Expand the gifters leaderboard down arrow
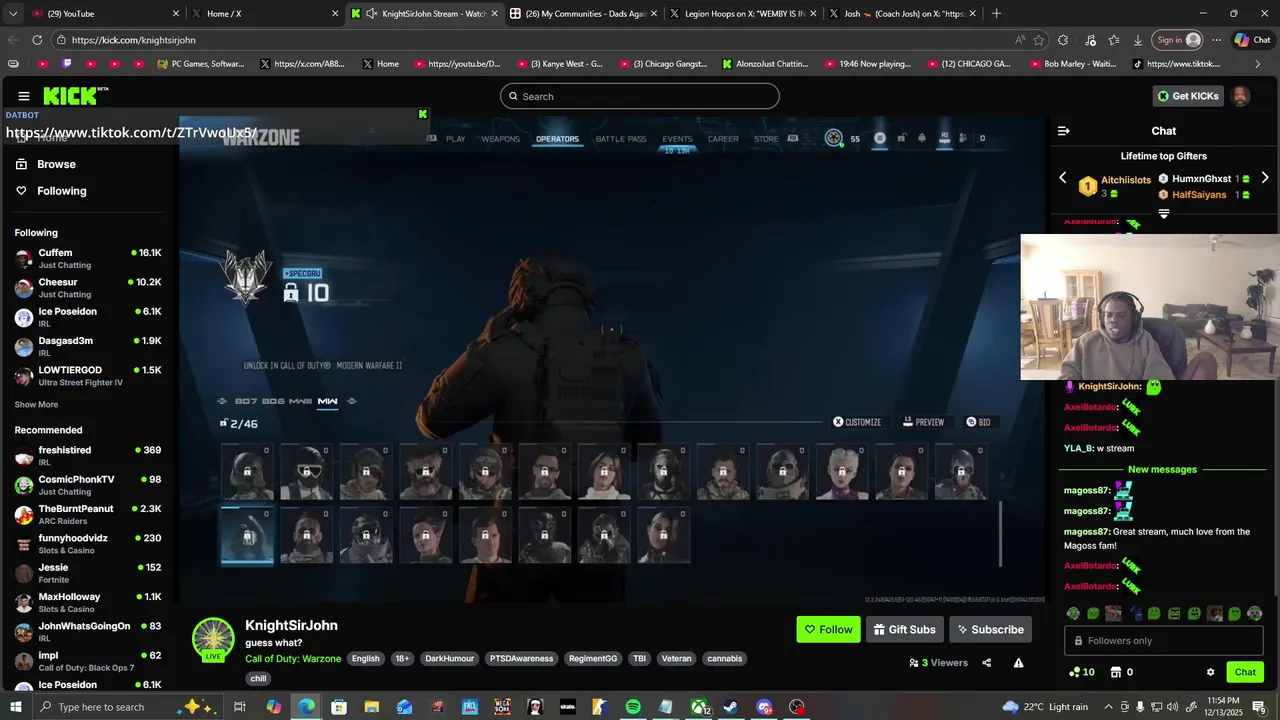1280x720 pixels. coord(1164,213)
